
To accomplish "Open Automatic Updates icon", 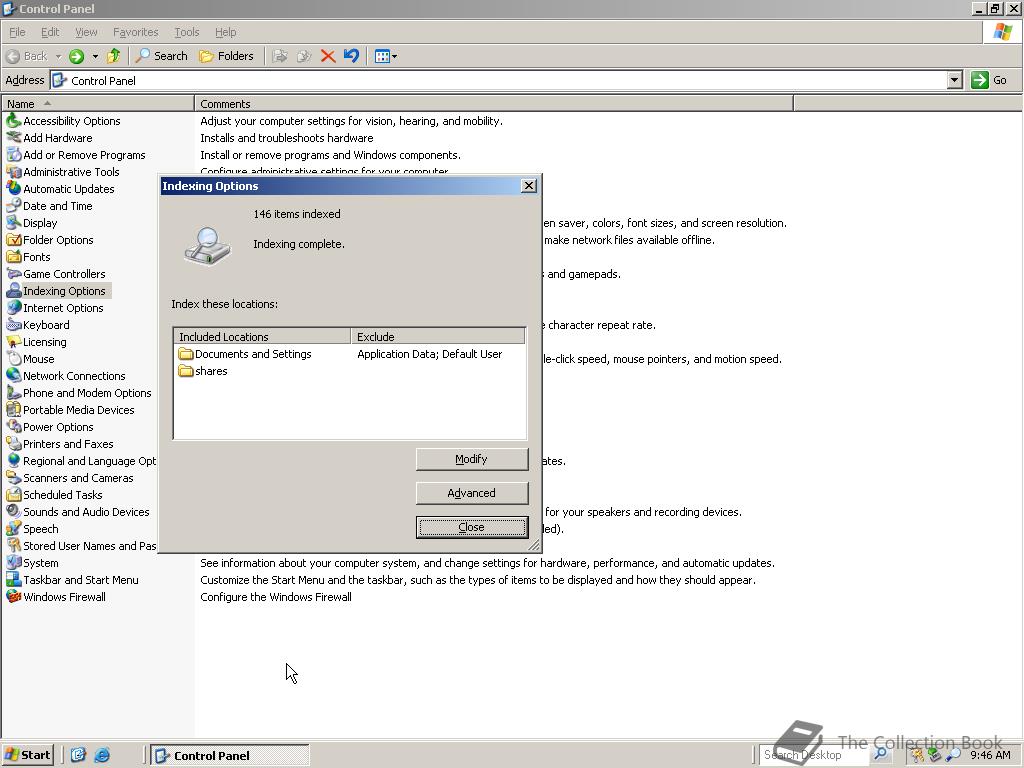I will click(x=14, y=189).
